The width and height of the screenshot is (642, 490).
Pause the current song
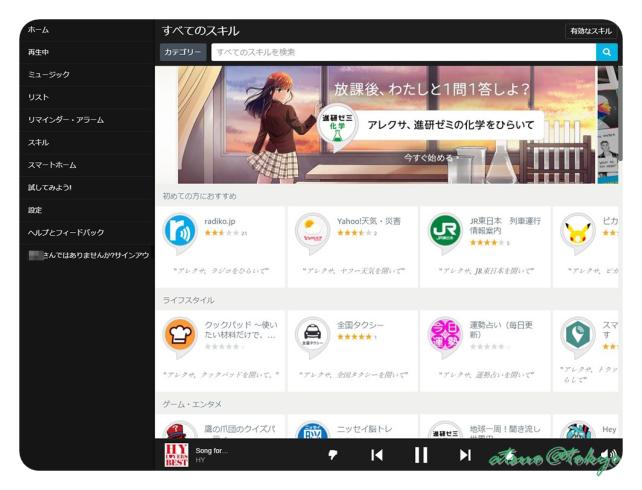click(421, 455)
